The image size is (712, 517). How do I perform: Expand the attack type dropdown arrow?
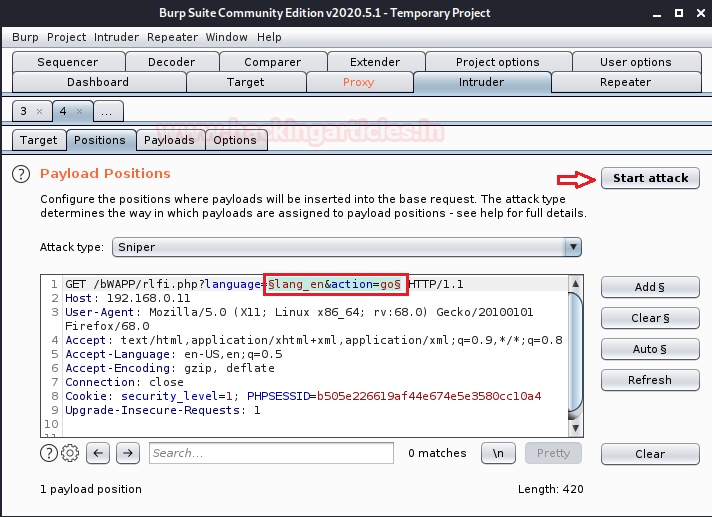point(574,247)
